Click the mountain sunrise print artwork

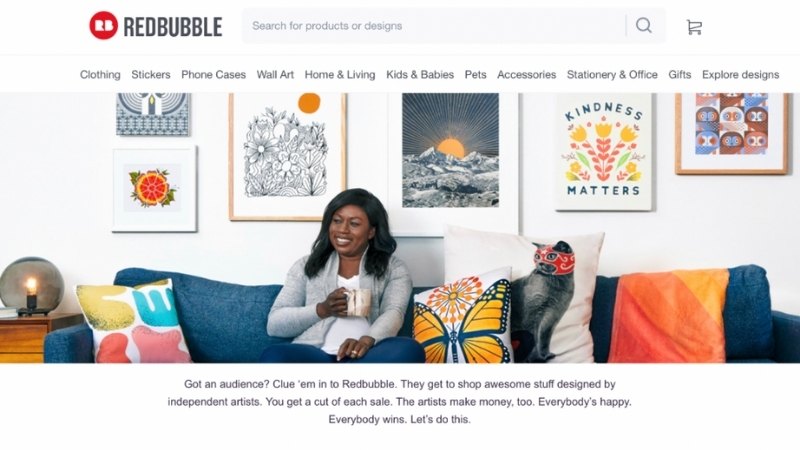pos(451,150)
